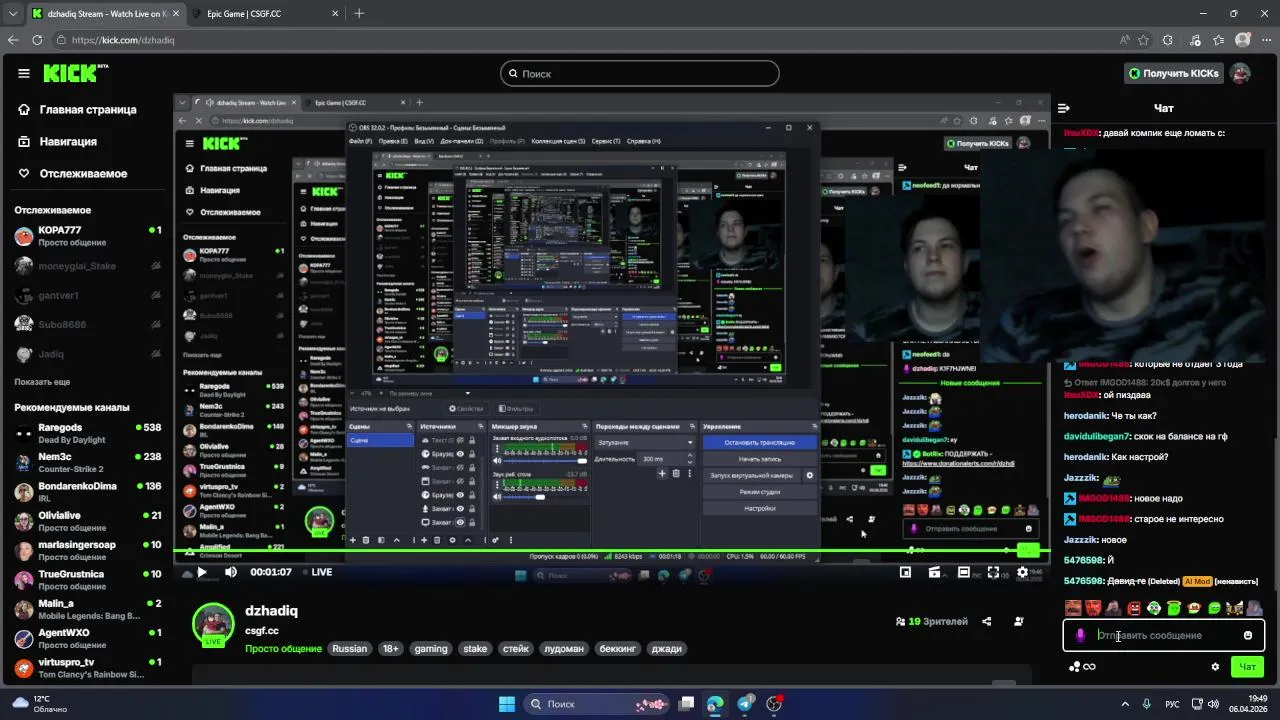The height and width of the screenshot is (720, 1280).
Task: Open recommended channel Nem3c
Action: tap(88, 462)
